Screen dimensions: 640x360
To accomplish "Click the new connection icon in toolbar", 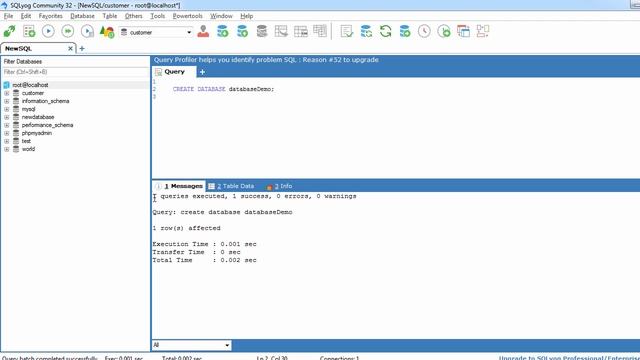I will 9,31.
